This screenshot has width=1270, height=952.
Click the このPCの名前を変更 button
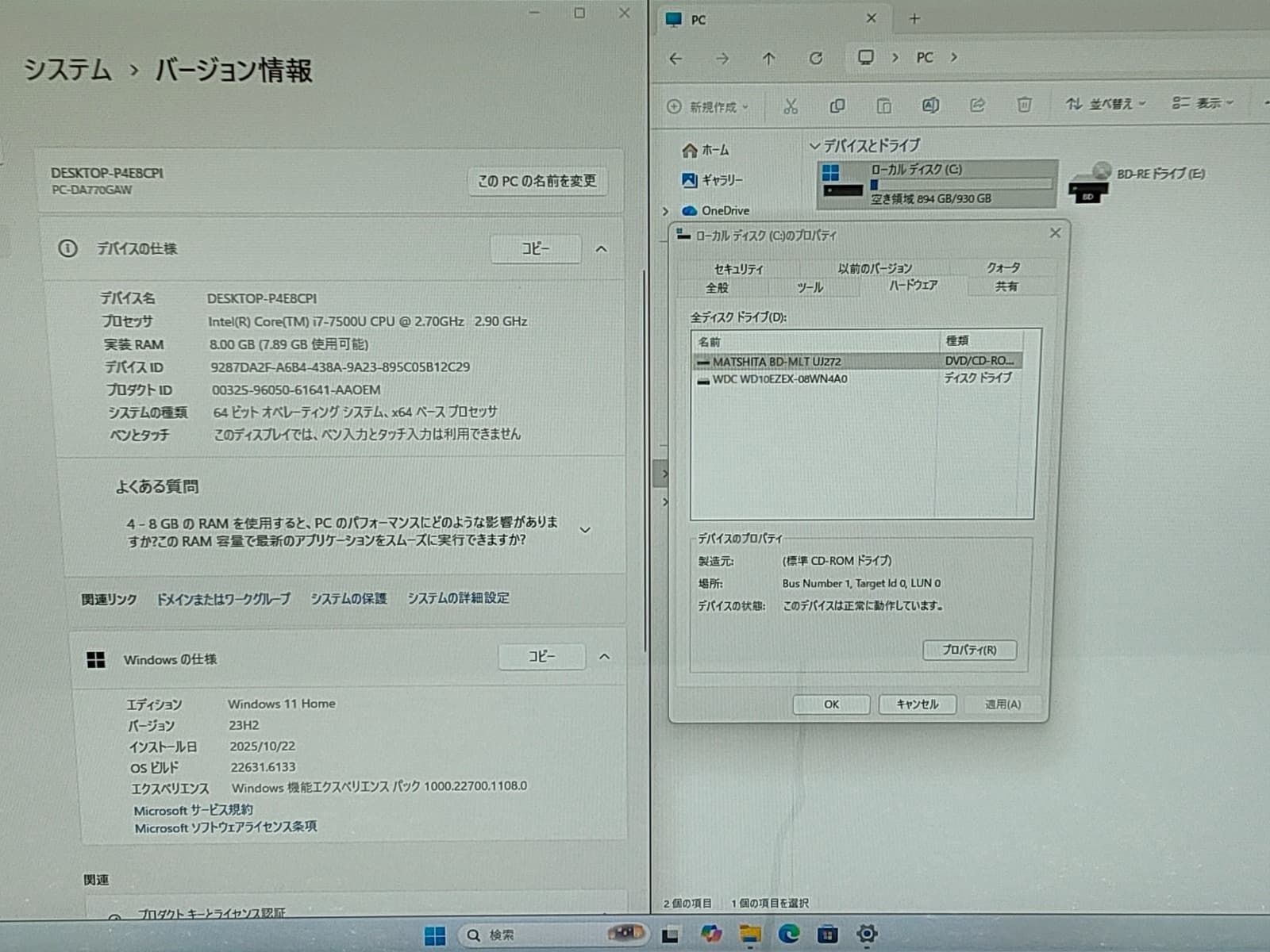click(x=538, y=181)
